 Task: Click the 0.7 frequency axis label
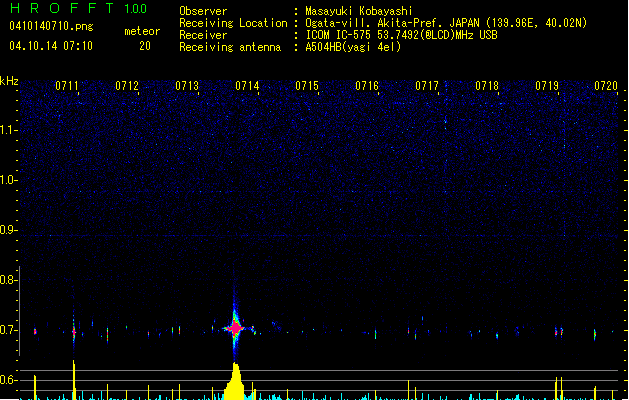(11, 330)
